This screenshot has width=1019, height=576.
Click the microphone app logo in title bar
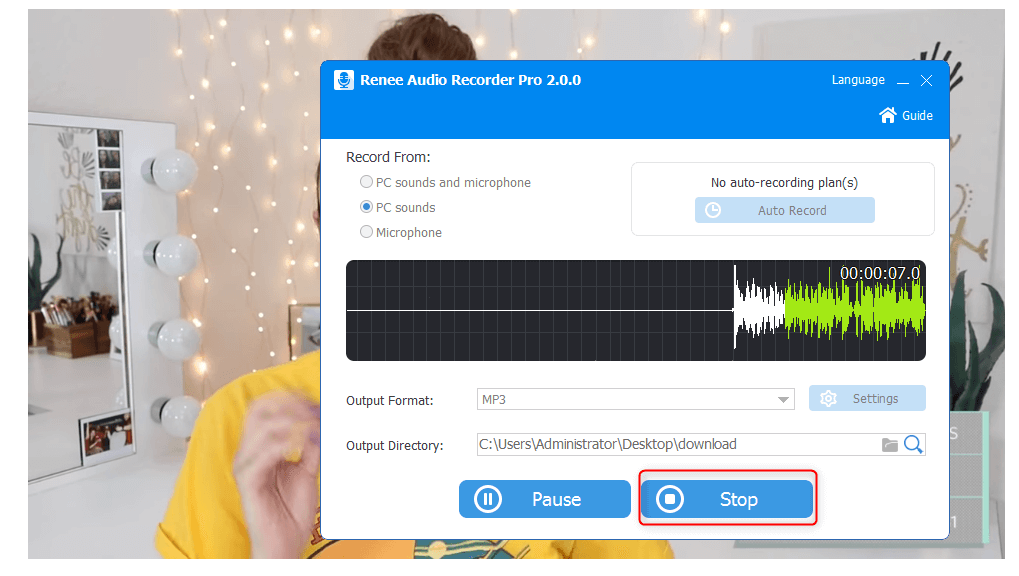click(x=344, y=80)
